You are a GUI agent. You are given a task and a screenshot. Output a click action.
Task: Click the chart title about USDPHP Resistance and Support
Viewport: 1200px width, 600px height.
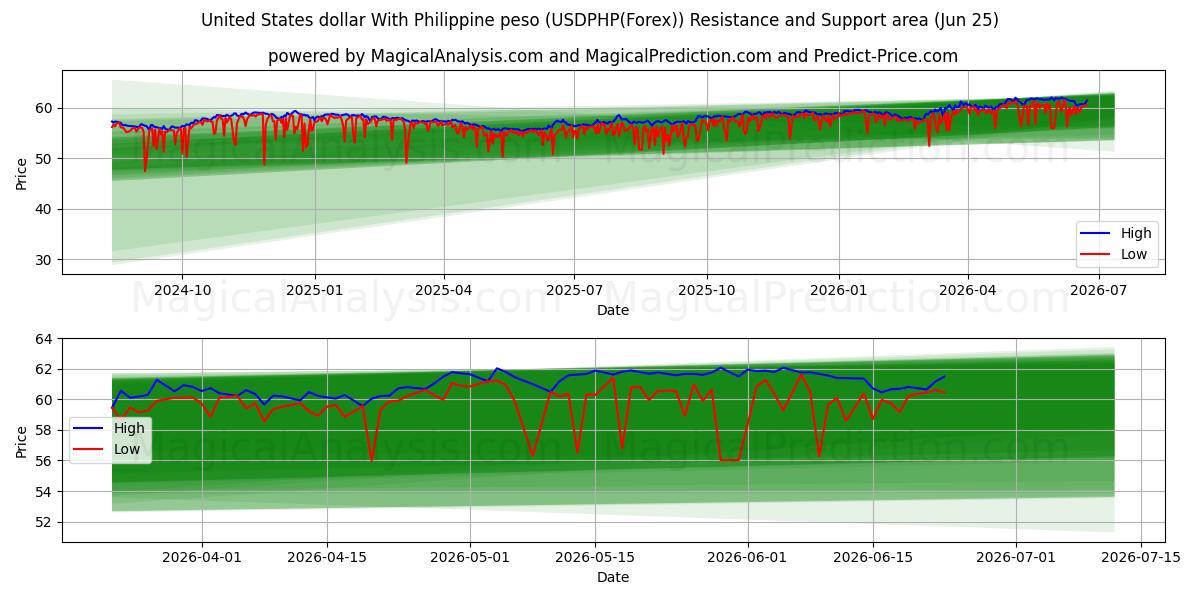coord(600,20)
